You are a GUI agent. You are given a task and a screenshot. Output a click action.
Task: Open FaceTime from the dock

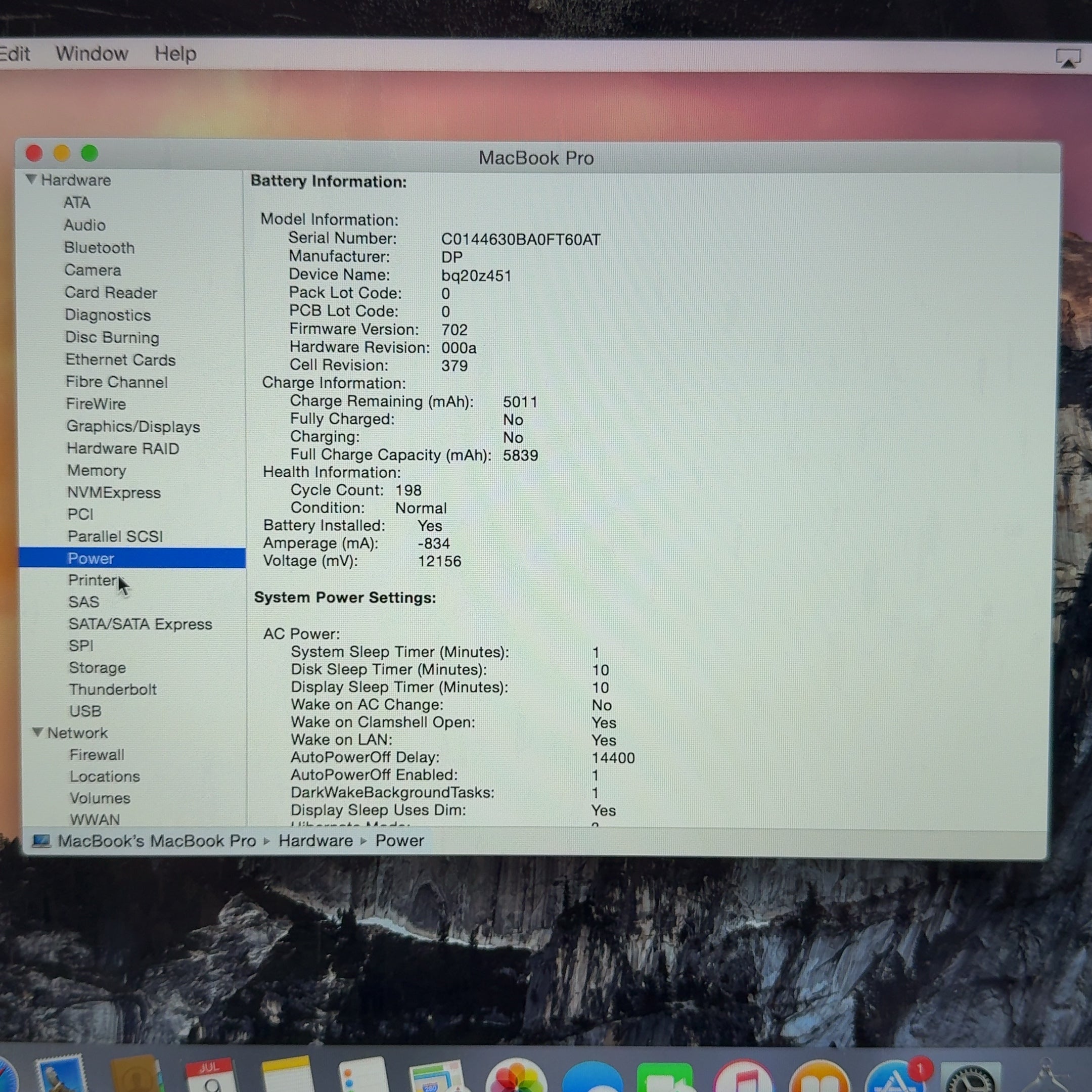665,1077
